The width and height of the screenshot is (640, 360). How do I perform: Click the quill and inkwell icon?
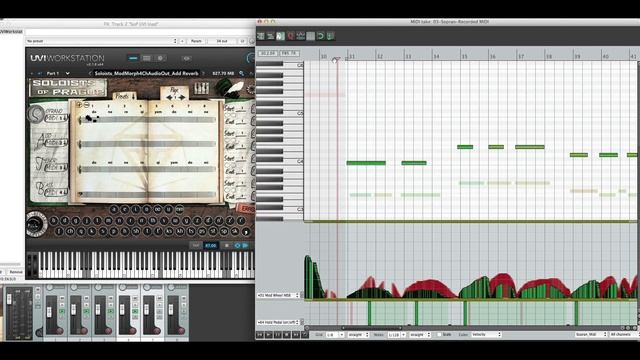click(x=231, y=88)
